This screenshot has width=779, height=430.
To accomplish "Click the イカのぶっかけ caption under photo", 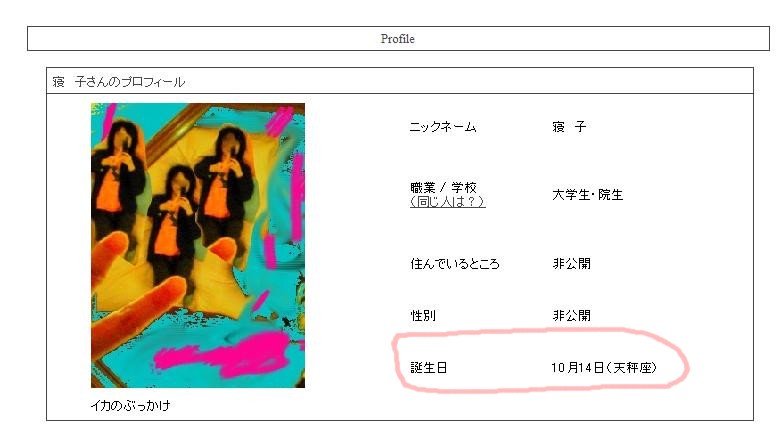I will pos(131,406).
